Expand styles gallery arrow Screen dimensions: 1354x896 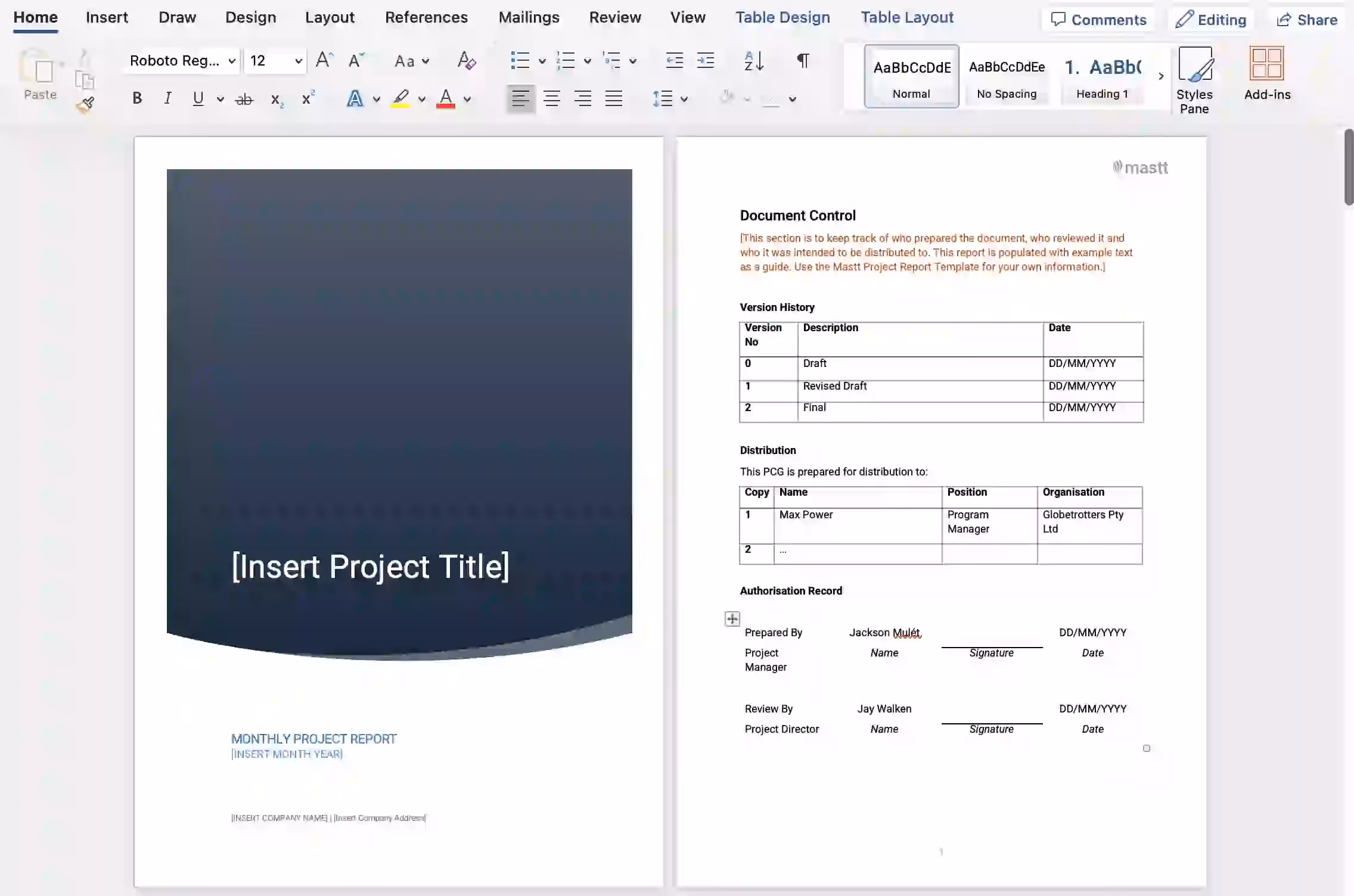tap(1161, 76)
